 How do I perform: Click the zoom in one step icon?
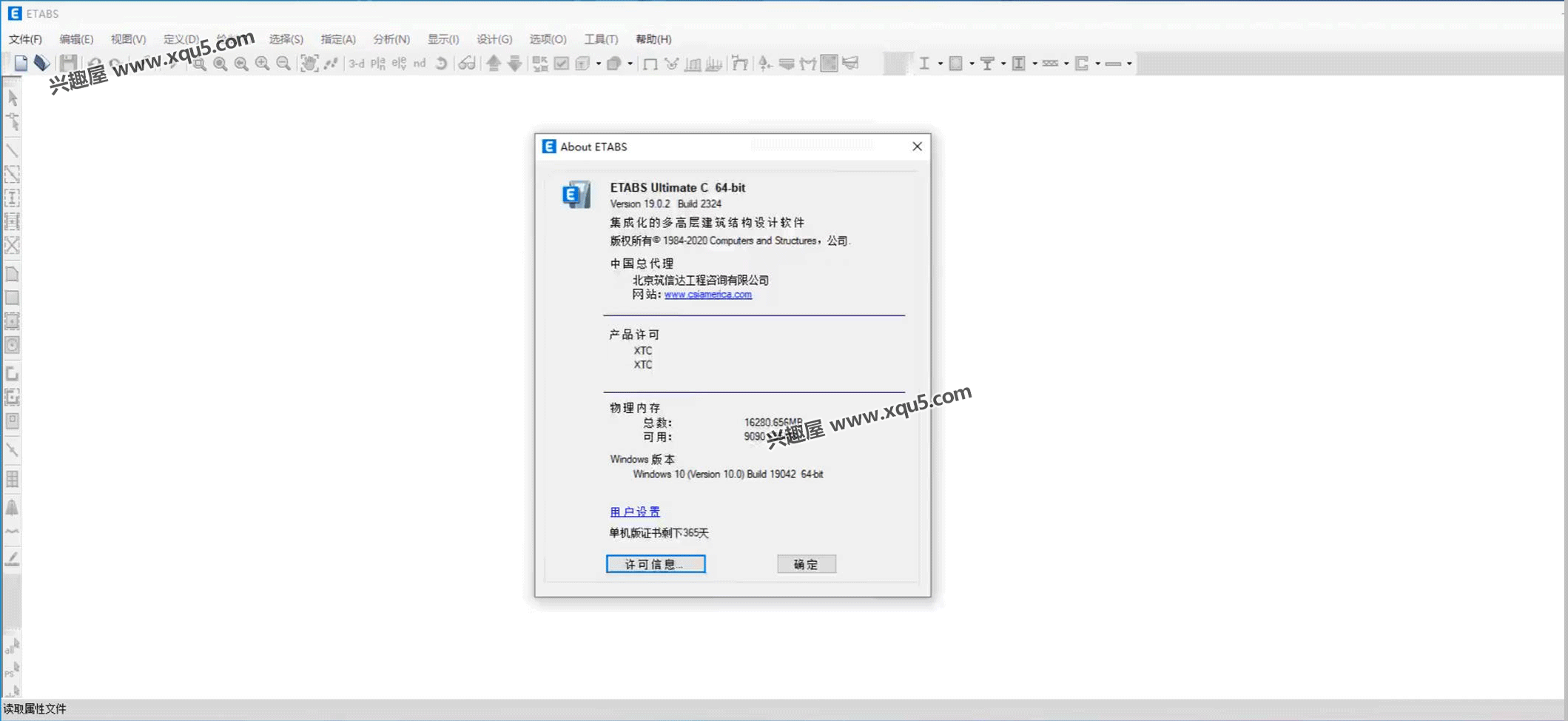pyautogui.click(x=262, y=64)
